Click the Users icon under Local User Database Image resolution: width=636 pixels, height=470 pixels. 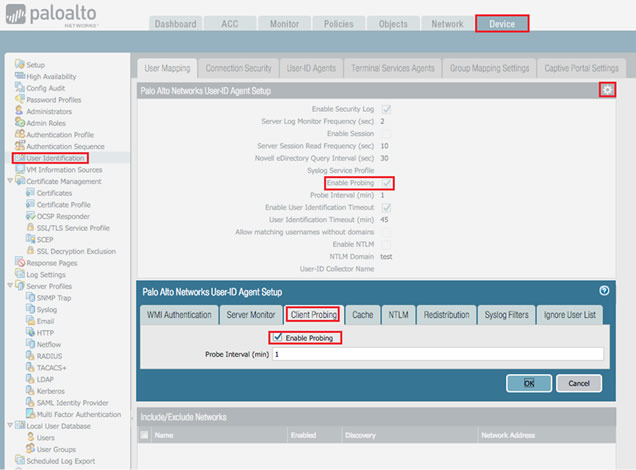tap(30, 437)
